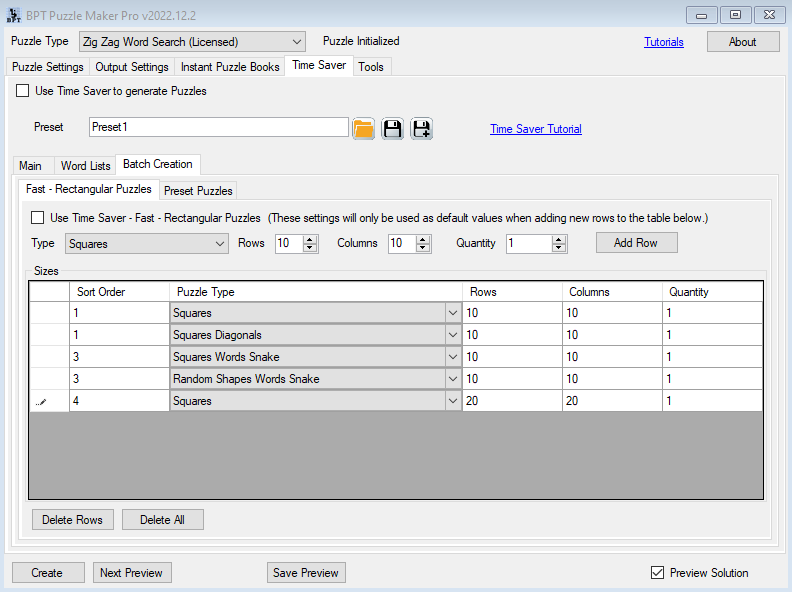
Task: Enable Use Time Saver to generate Puzzles
Action: click(x=23, y=91)
